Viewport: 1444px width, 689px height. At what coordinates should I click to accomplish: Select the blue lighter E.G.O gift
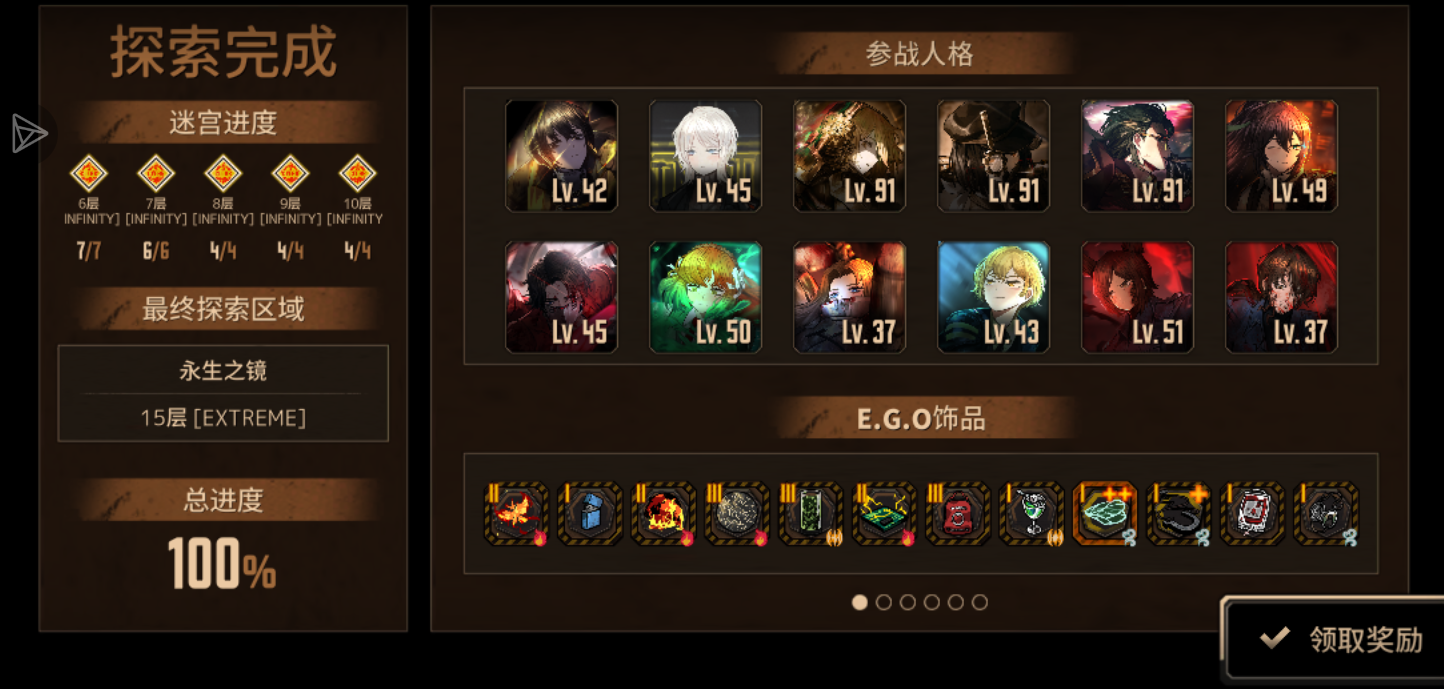(x=590, y=514)
